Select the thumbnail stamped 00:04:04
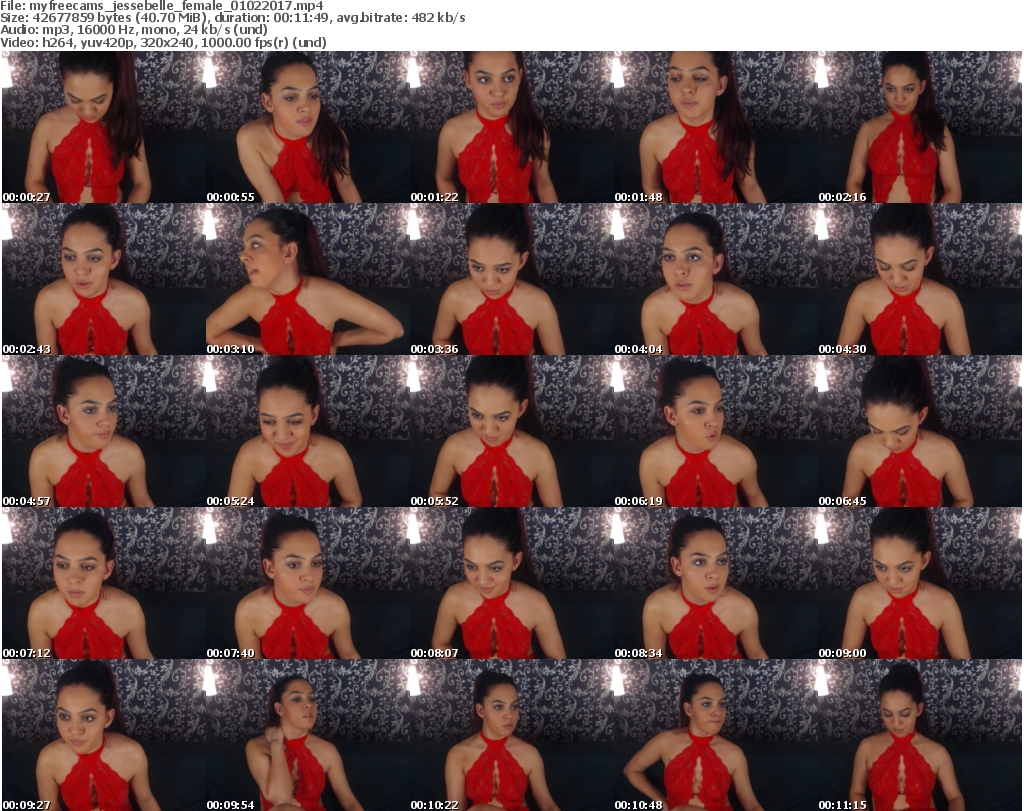This screenshot has width=1024, height=811. [x=716, y=279]
